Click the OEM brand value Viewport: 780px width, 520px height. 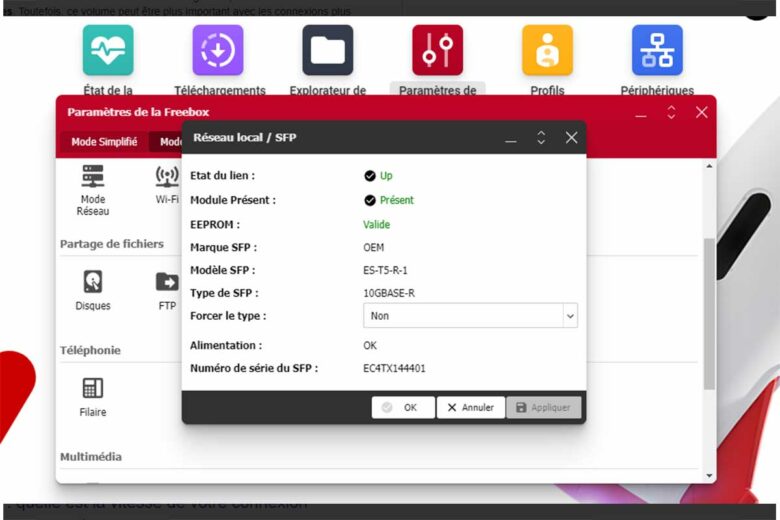point(373,247)
